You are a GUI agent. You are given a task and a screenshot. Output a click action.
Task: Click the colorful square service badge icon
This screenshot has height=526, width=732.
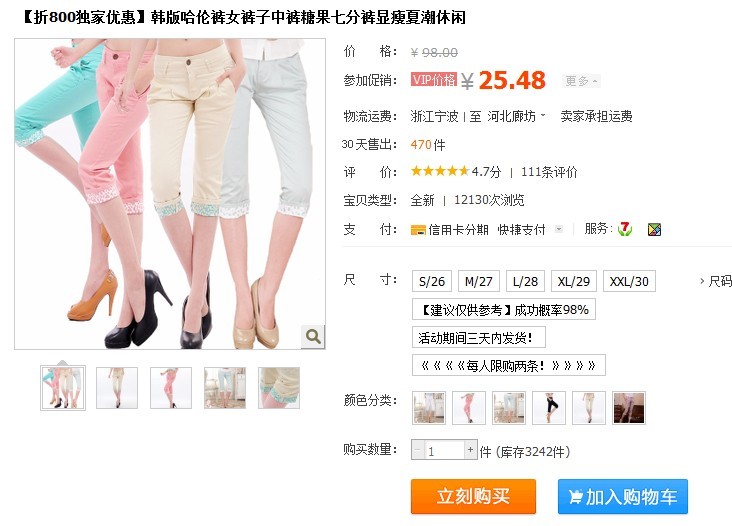point(654,229)
